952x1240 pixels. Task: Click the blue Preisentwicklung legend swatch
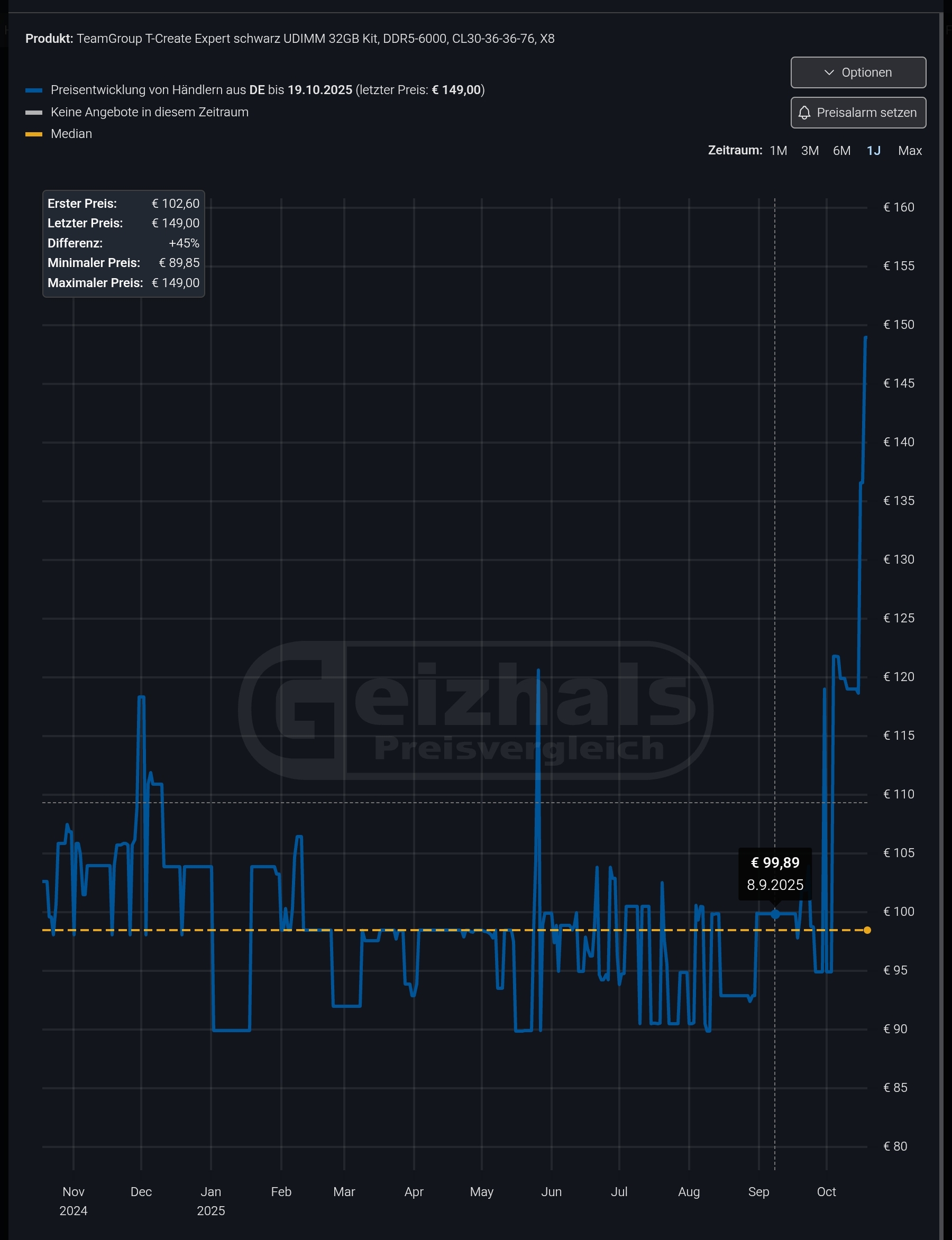[x=34, y=90]
